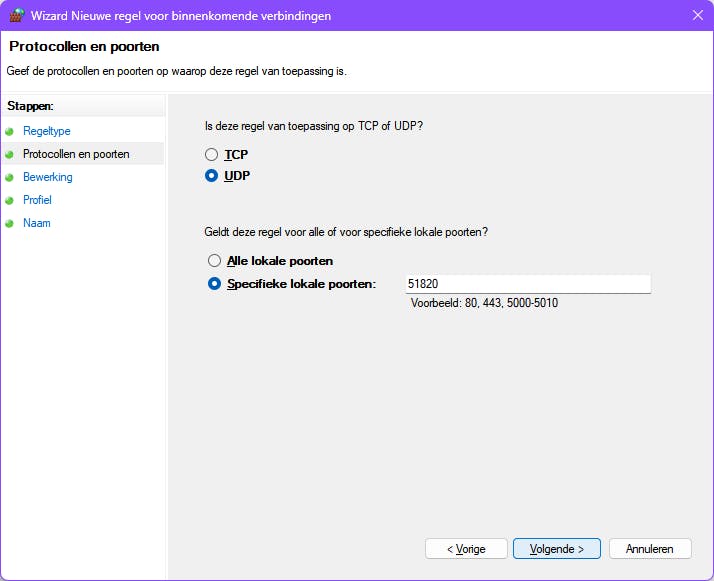Click green bullet next to Bewerking
714x581 pixels.
point(10,177)
